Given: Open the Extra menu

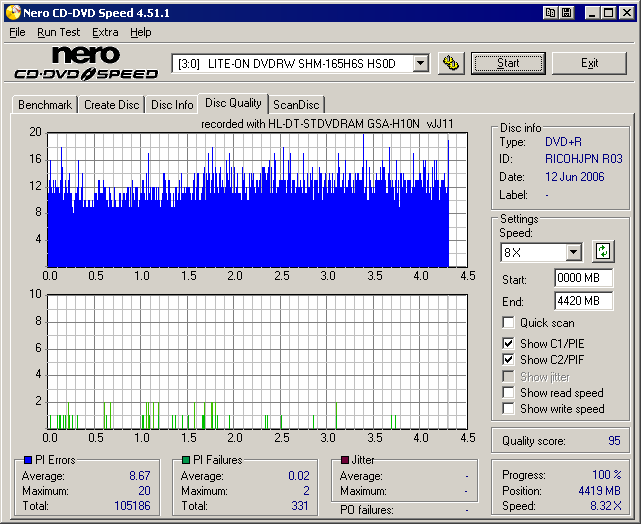Looking at the screenshot, I should [x=105, y=32].
